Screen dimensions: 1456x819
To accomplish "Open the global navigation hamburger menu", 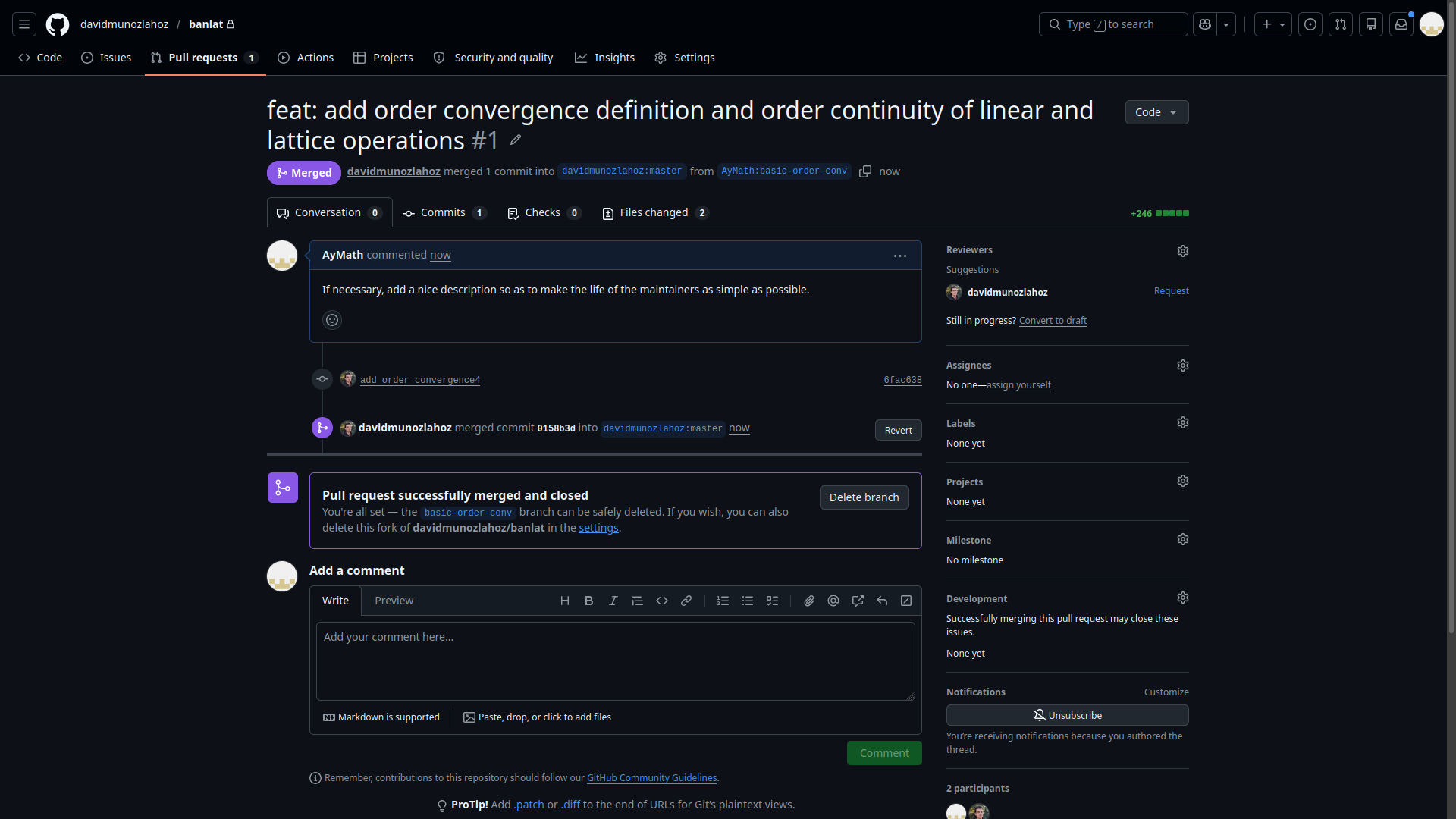I will click(24, 24).
